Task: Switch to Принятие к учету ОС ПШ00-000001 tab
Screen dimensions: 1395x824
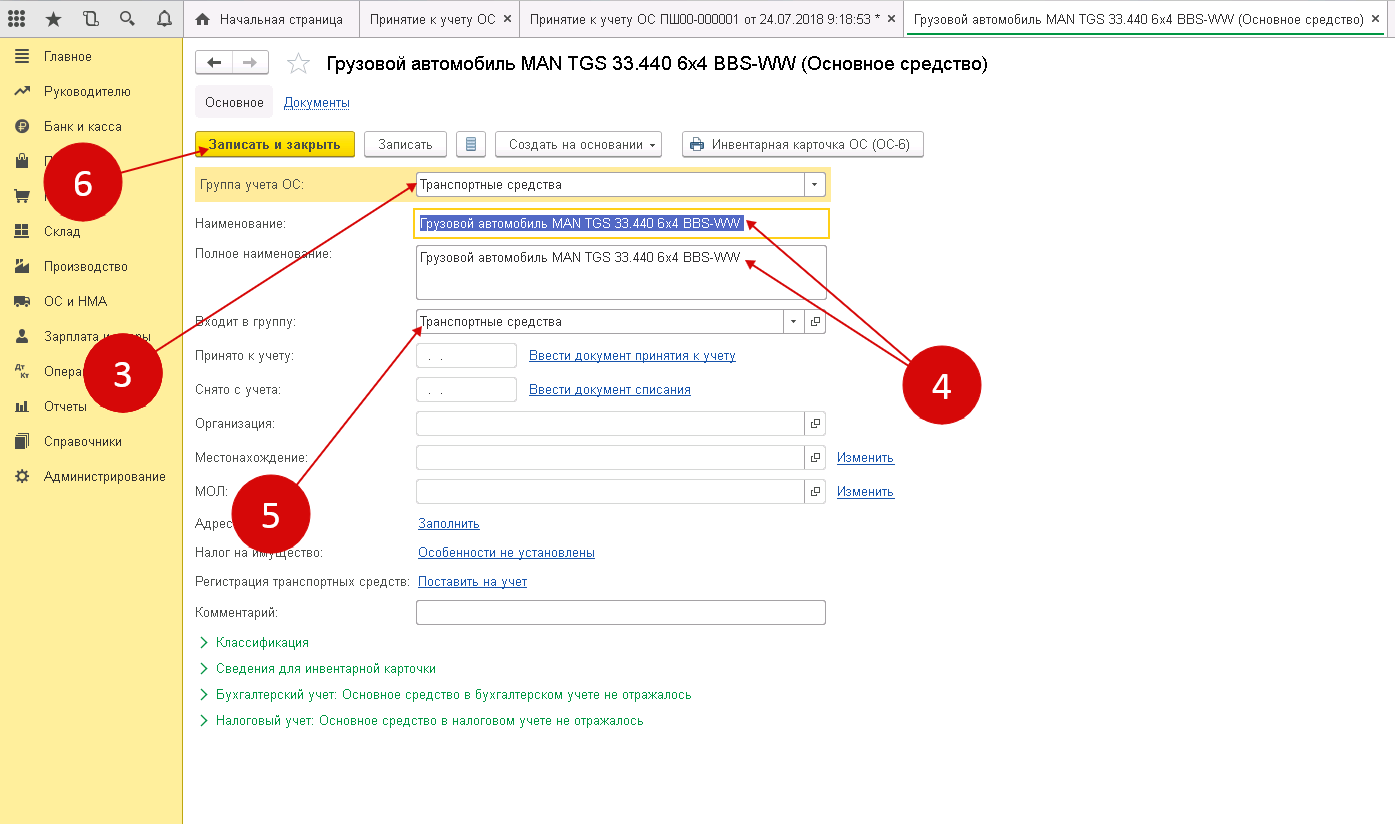Action: 704,19
